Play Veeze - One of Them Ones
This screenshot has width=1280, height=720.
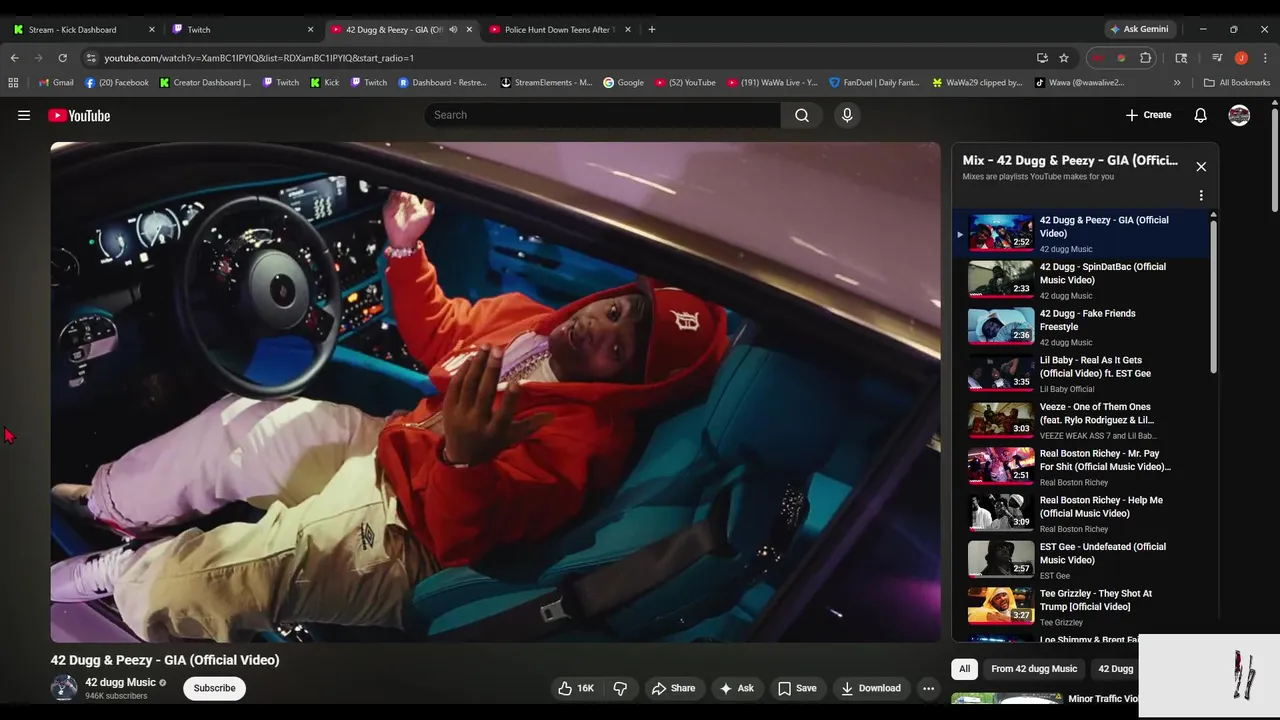(1080, 420)
